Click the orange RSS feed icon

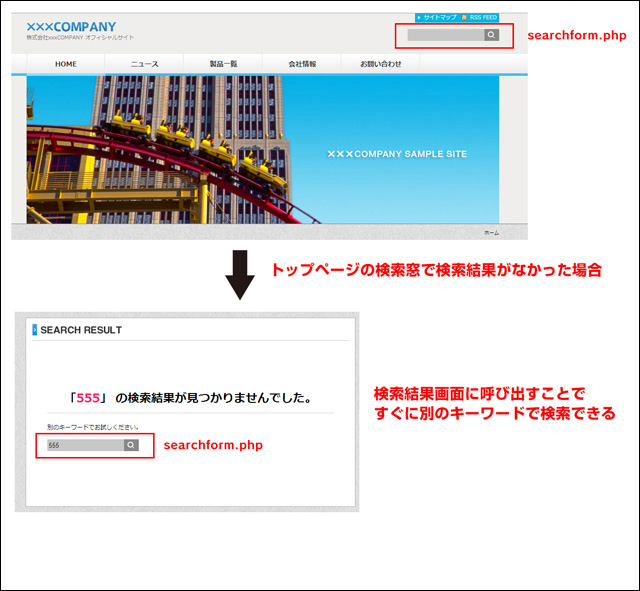point(464,18)
